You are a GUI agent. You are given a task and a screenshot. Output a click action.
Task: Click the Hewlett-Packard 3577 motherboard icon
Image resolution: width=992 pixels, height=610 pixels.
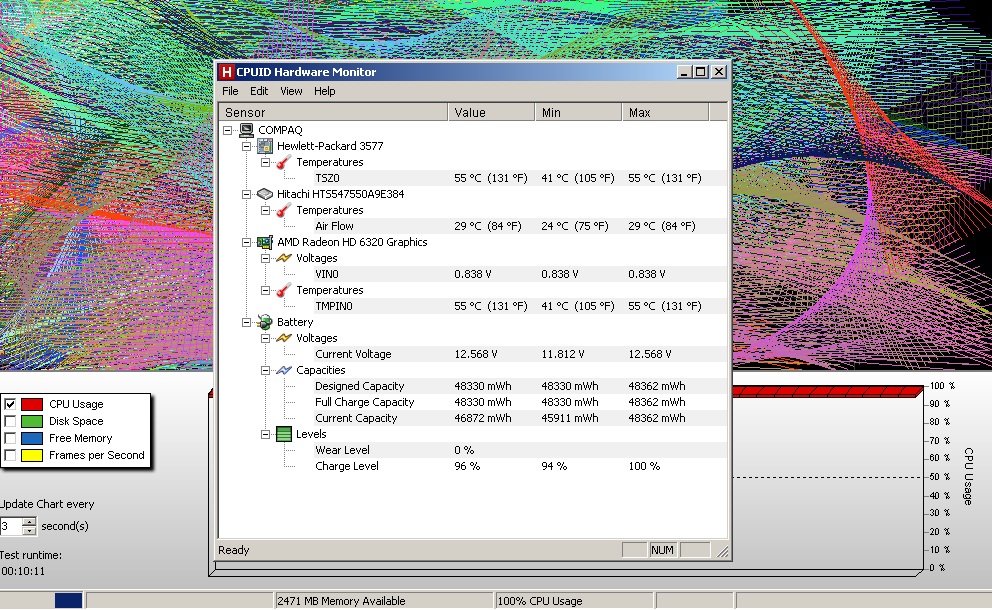(x=265, y=146)
